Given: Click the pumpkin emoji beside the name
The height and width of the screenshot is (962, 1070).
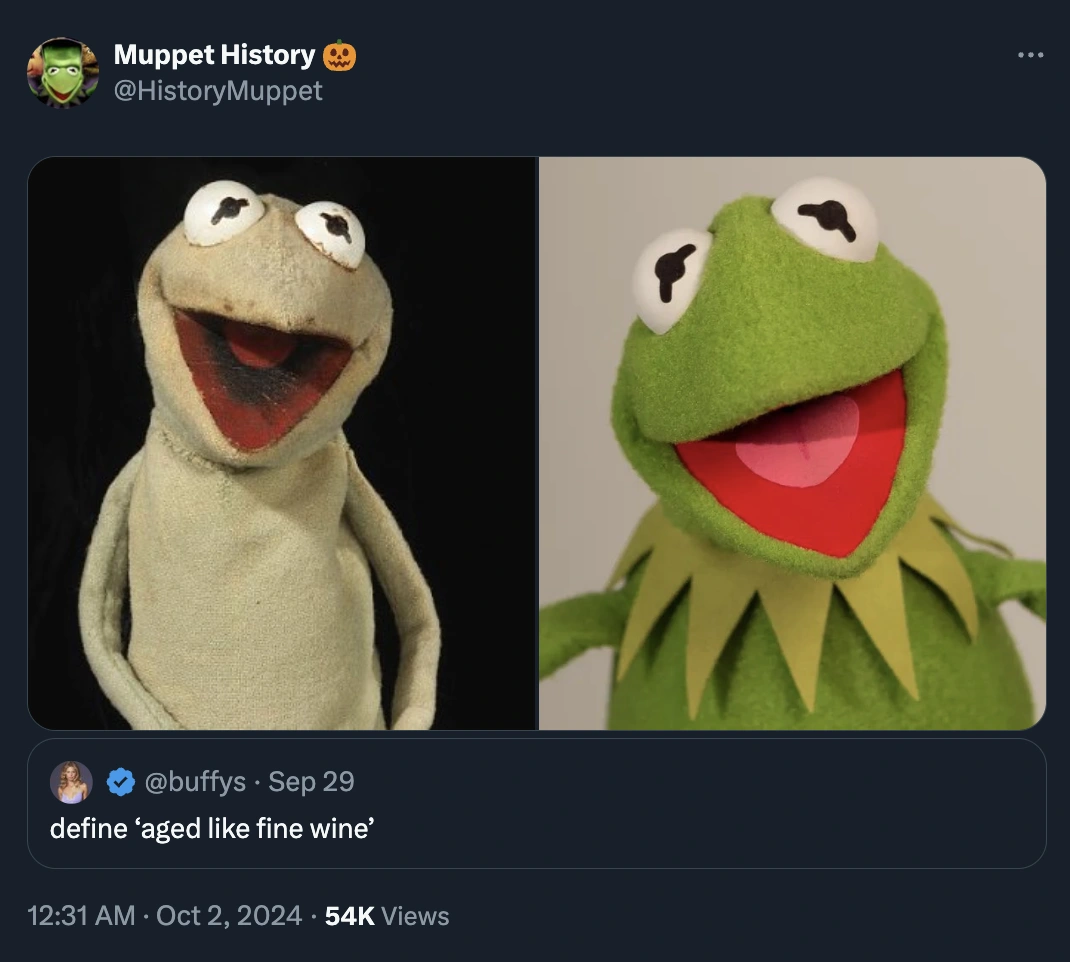Looking at the screenshot, I should (339, 55).
